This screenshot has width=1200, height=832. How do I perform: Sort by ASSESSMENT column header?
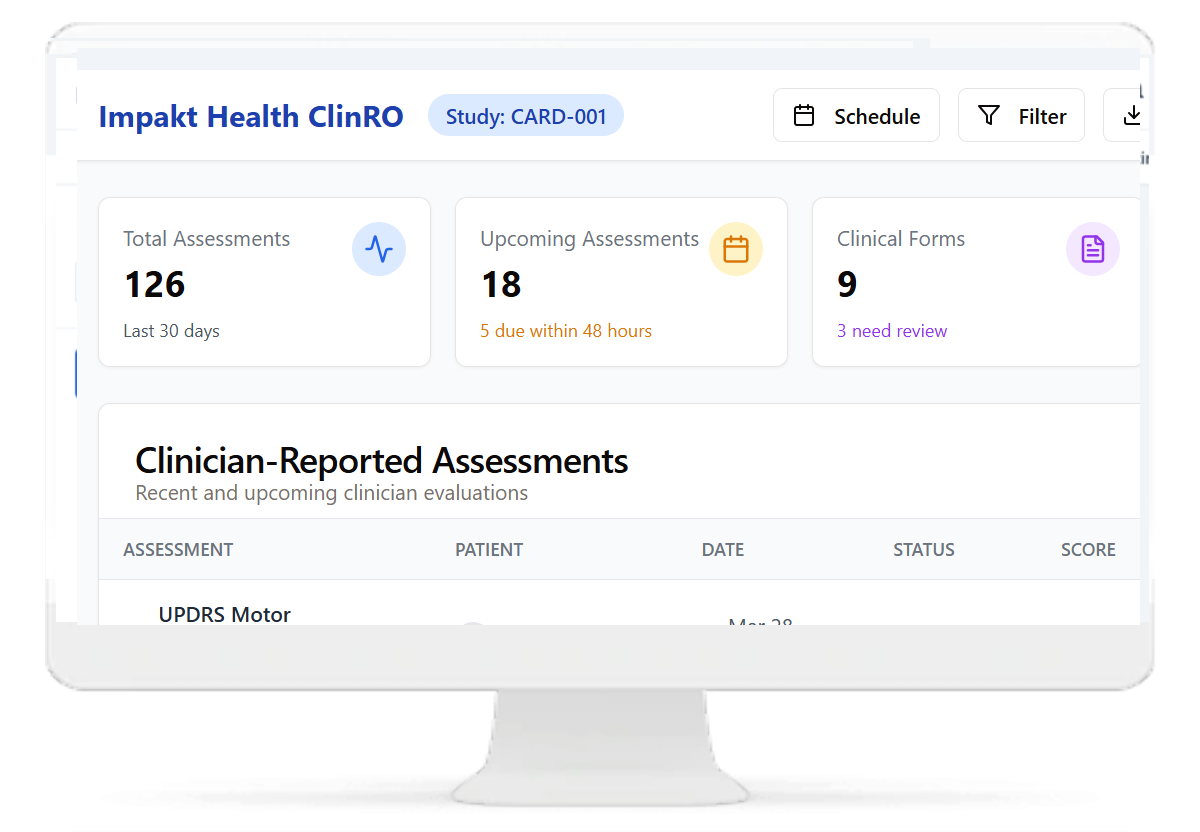tap(178, 550)
